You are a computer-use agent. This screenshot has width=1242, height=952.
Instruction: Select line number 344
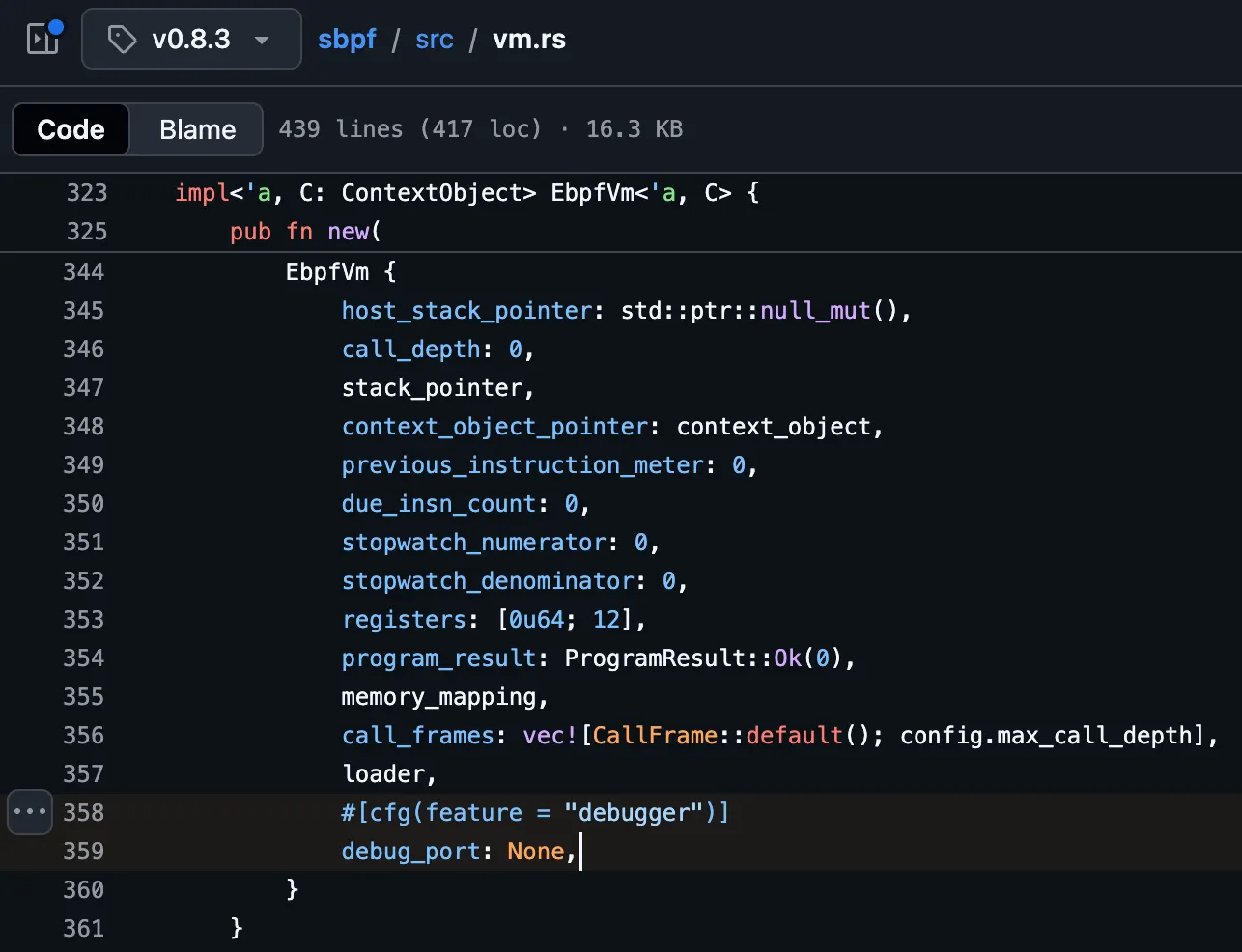click(x=84, y=272)
